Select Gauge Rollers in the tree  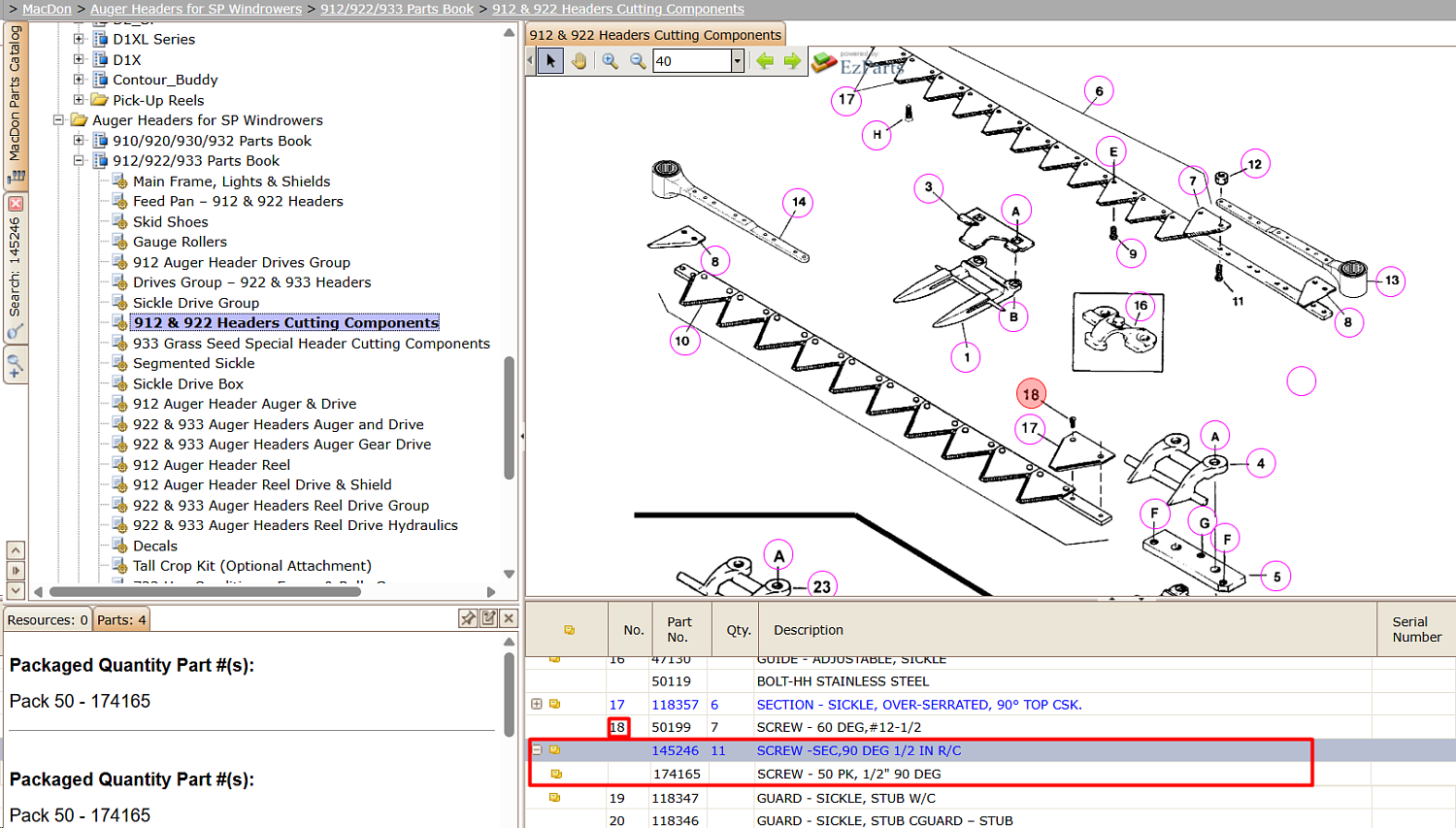click(x=180, y=243)
